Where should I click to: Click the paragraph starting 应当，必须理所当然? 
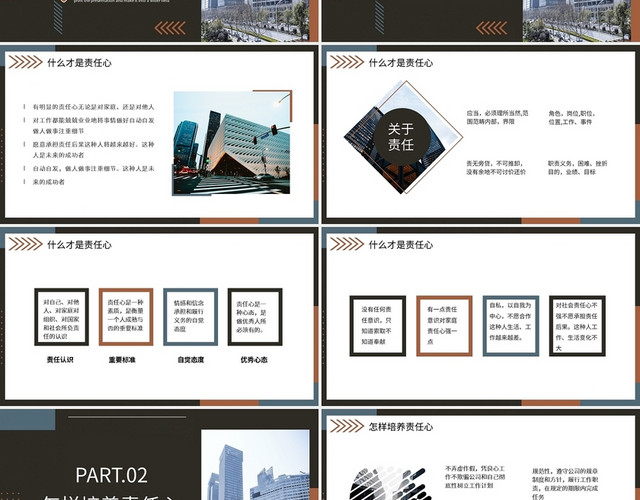(498, 117)
